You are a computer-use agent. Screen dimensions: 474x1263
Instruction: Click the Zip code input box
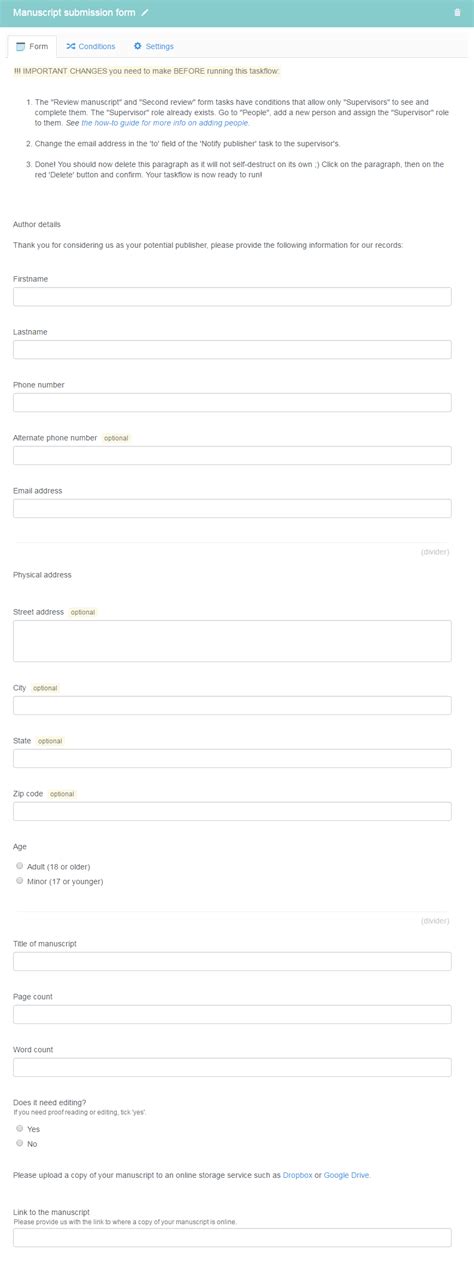point(232,811)
